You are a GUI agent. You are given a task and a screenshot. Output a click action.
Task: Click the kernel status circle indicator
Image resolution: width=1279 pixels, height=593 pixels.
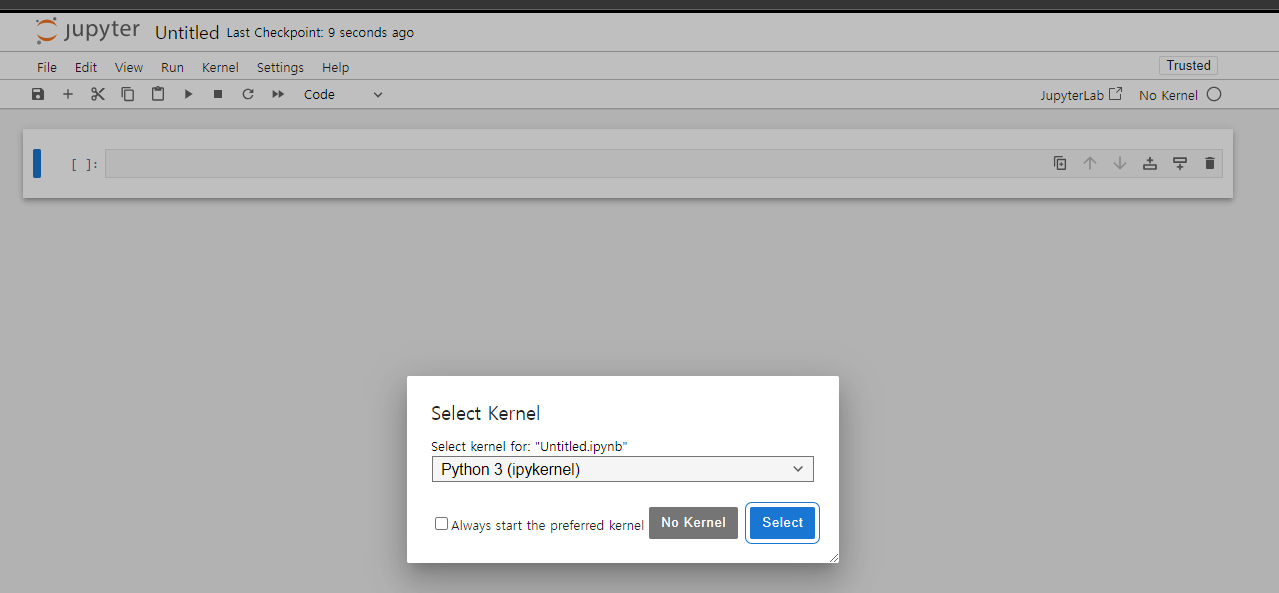(1214, 95)
